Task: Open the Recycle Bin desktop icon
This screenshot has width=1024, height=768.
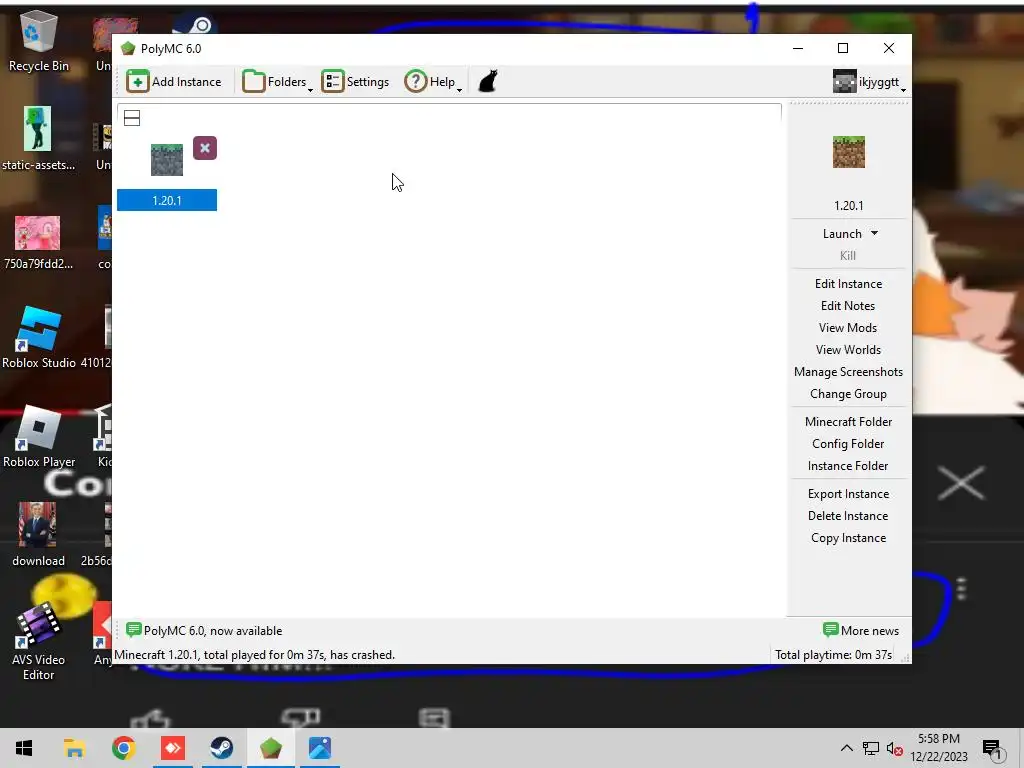Action: click(x=39, y=42)
